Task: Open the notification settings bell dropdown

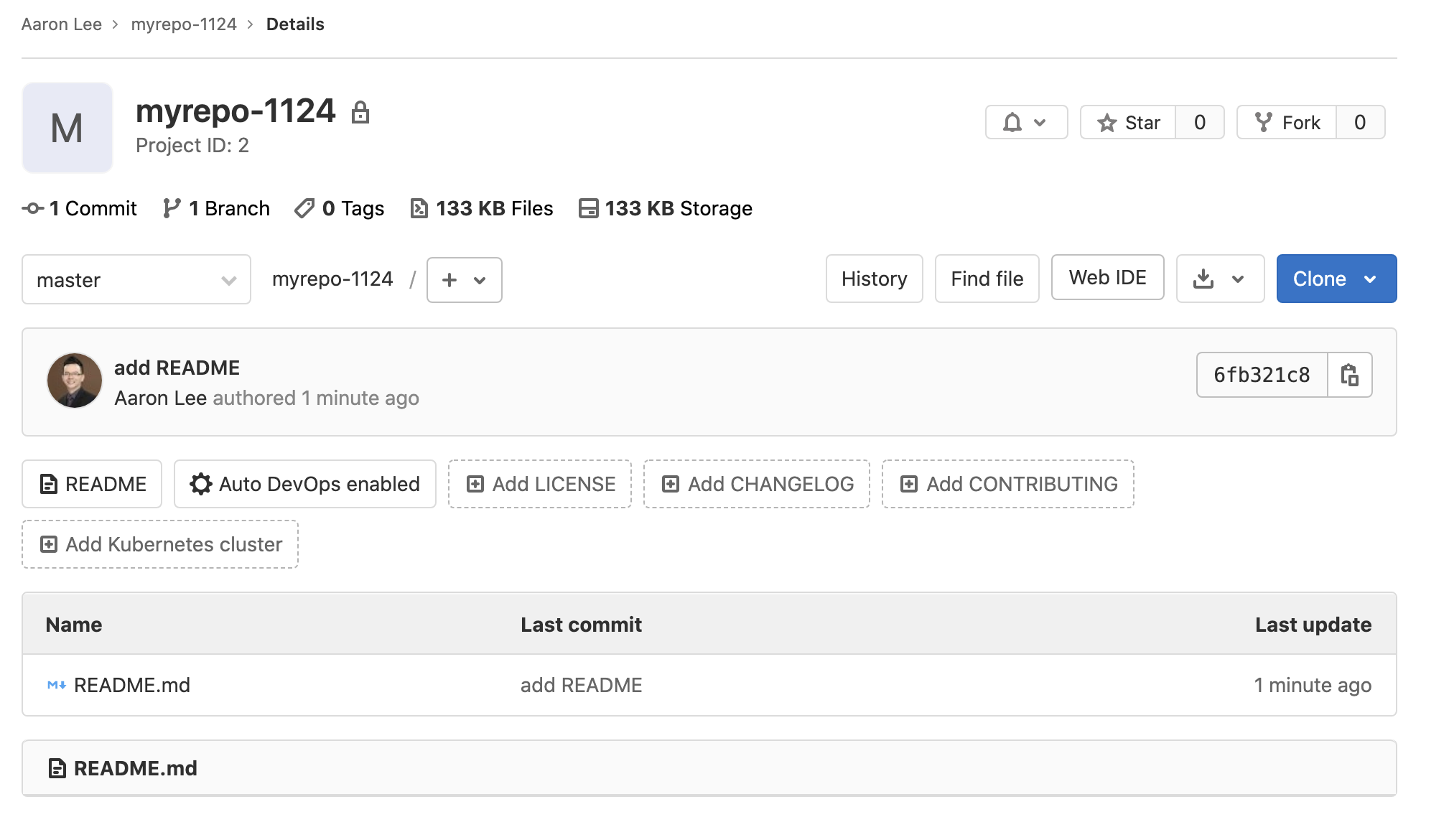Action: point(1026,122)
